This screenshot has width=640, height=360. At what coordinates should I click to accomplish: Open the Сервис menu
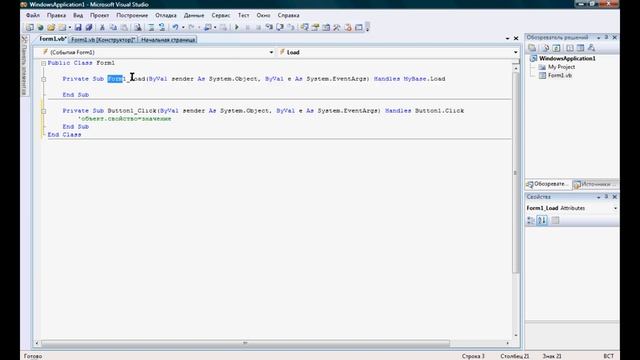point(221,15)
